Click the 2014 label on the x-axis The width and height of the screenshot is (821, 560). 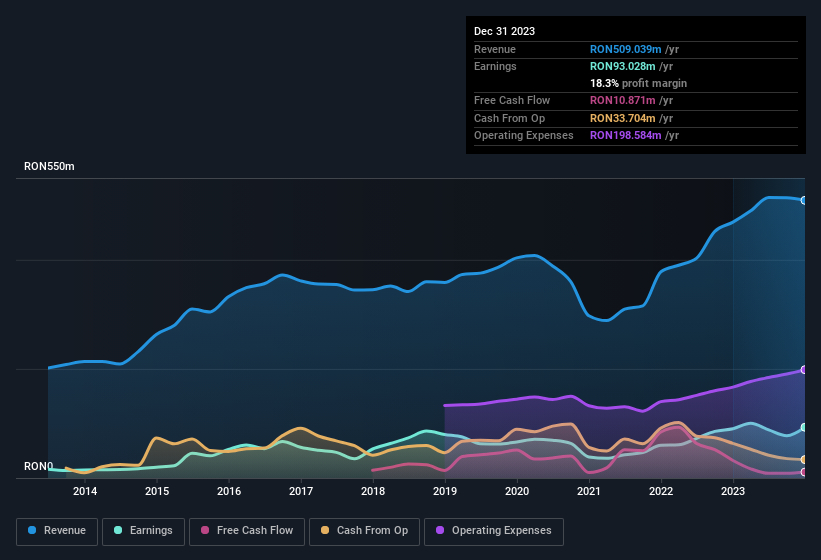tap(85, 491)
